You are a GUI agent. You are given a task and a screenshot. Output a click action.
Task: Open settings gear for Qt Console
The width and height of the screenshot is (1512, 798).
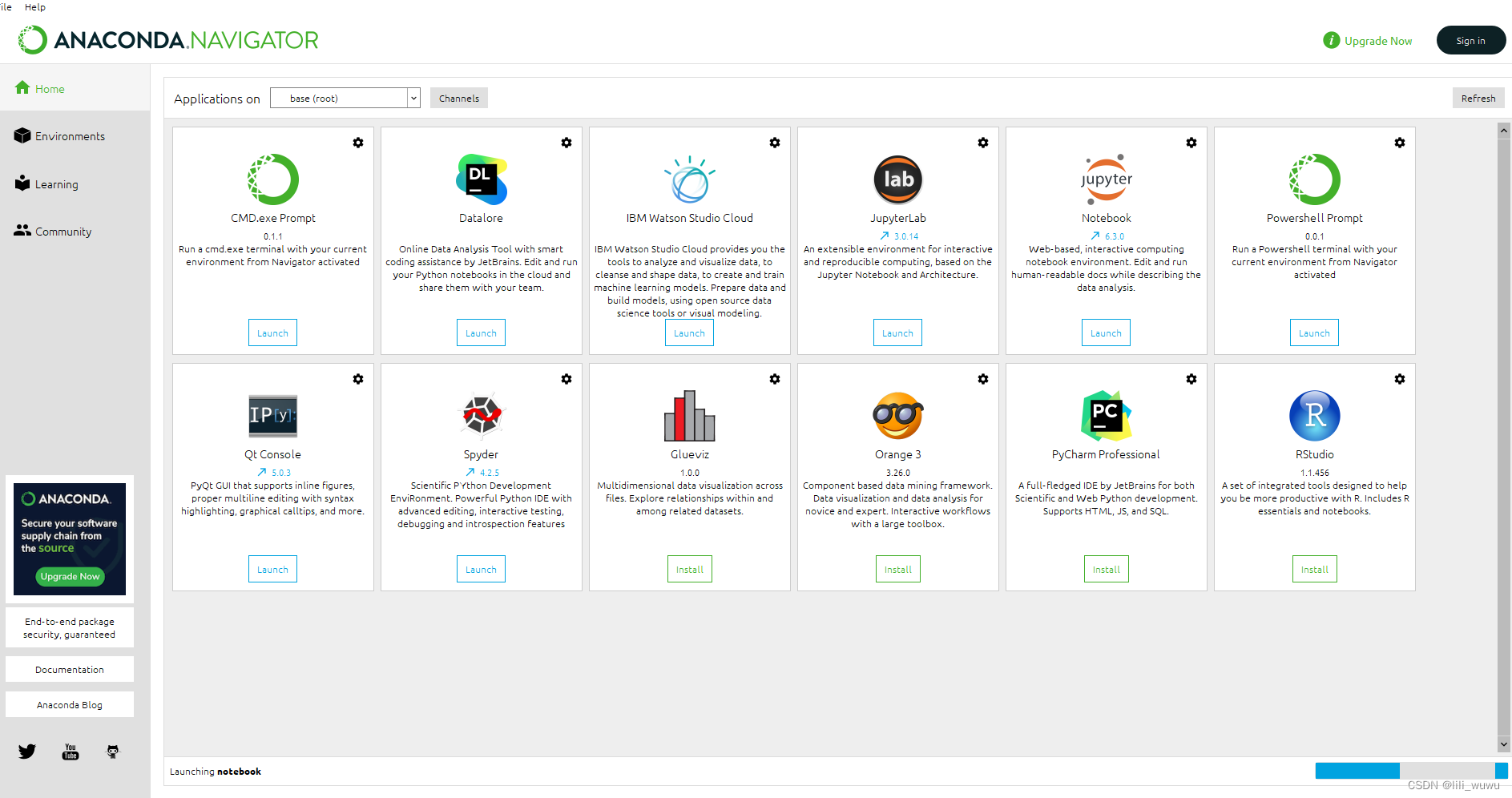coord(358,379)
